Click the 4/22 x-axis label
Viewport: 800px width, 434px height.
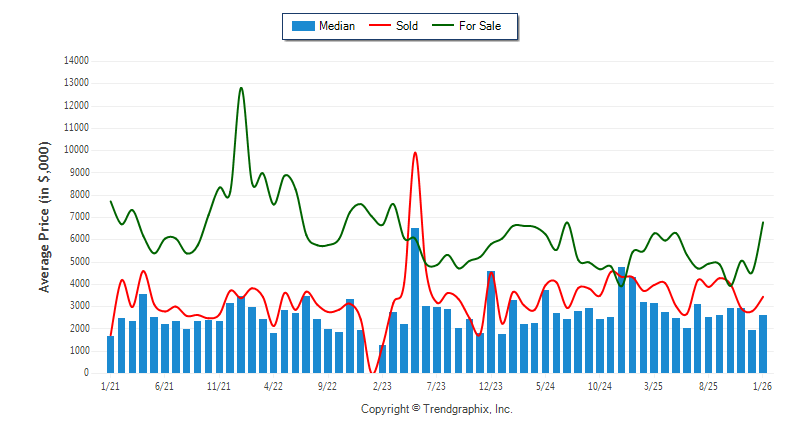click(x=273, y=385)
